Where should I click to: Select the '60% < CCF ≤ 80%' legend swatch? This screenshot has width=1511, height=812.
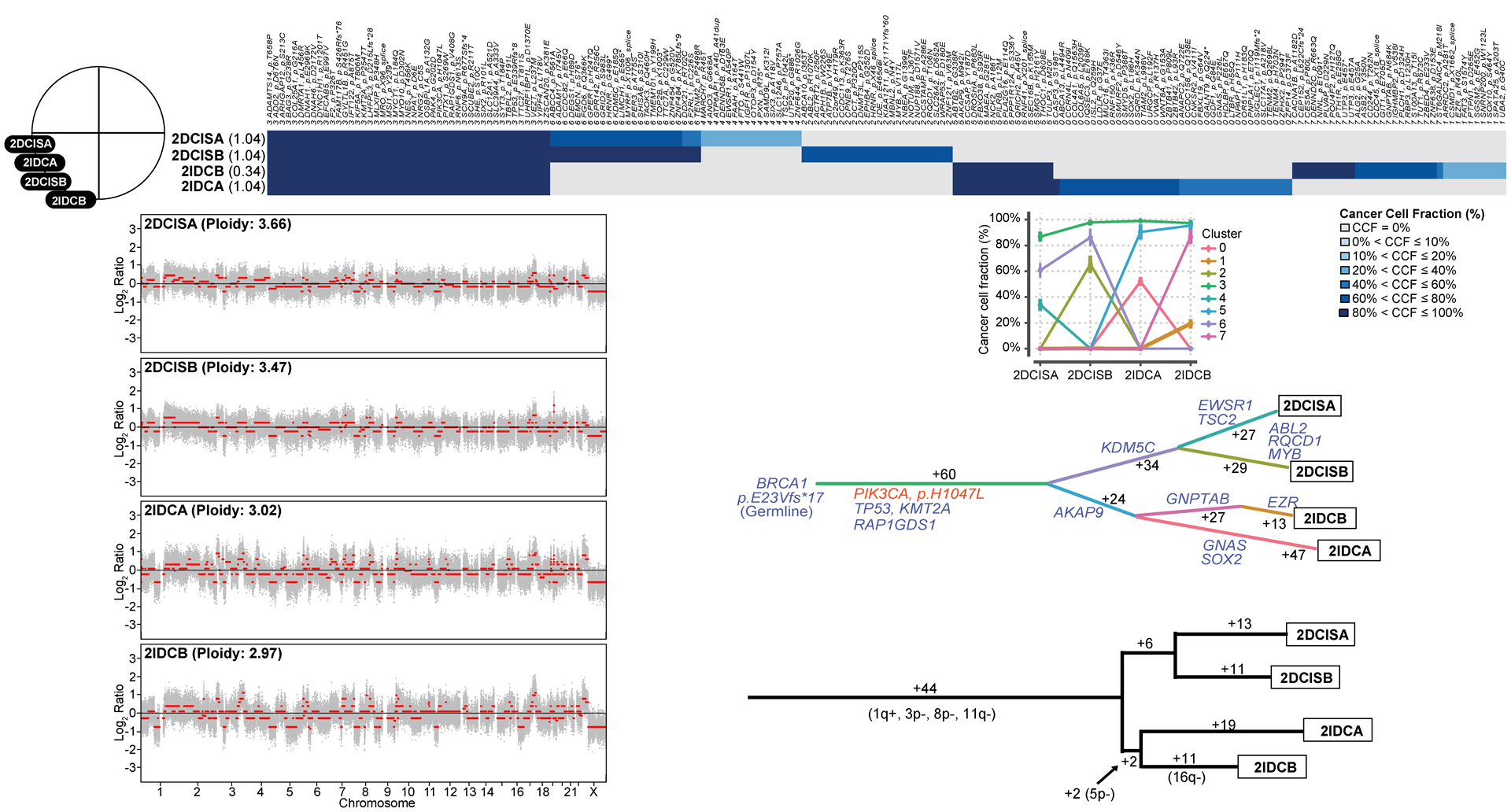click(1345, 299)
